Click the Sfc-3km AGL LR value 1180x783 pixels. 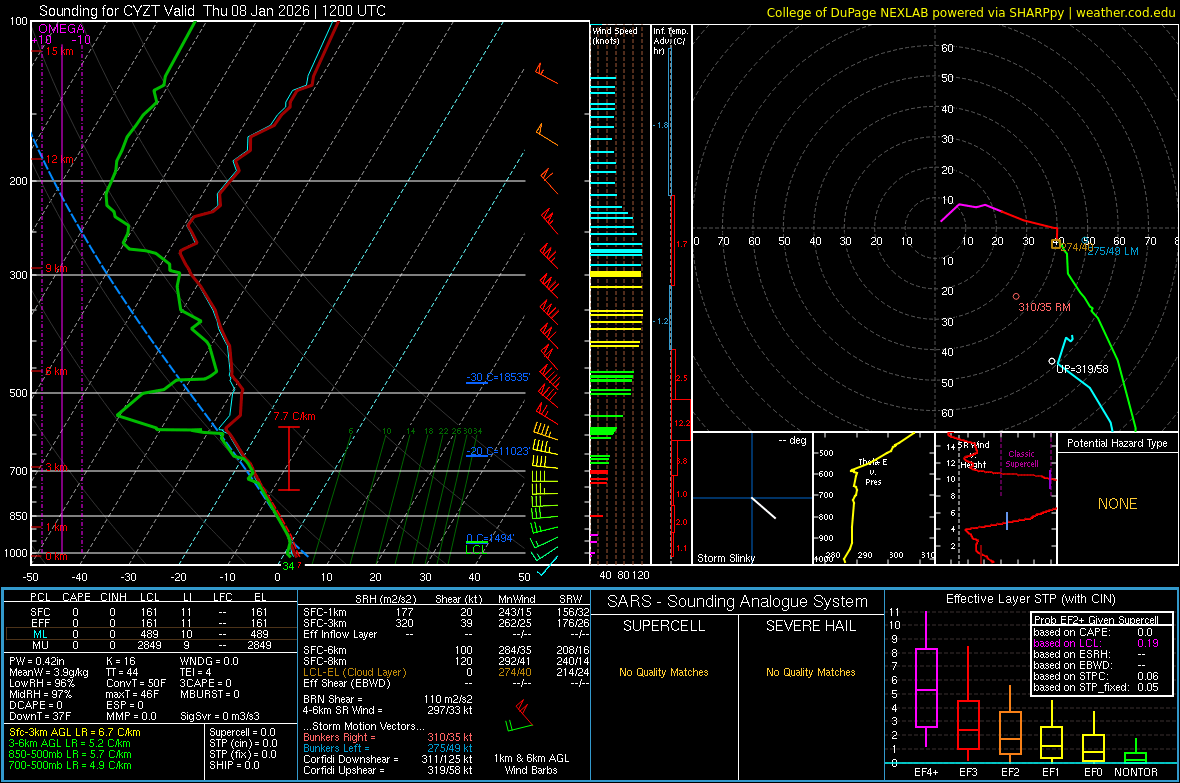pyautogui.click(x=75, y=732)
